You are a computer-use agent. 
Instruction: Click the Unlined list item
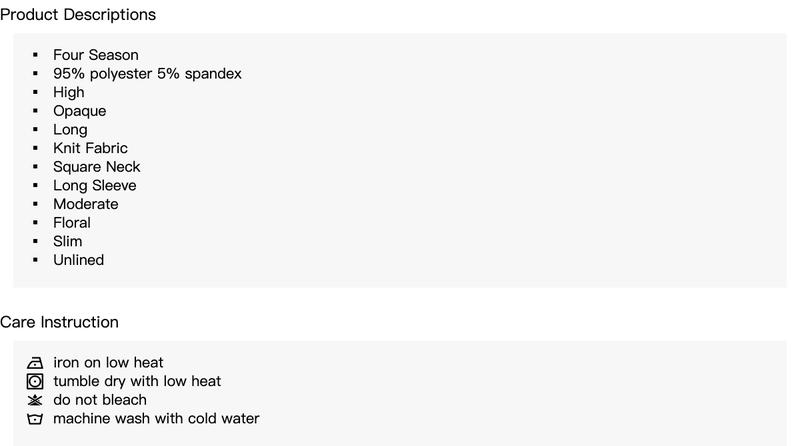pos(79,260)
